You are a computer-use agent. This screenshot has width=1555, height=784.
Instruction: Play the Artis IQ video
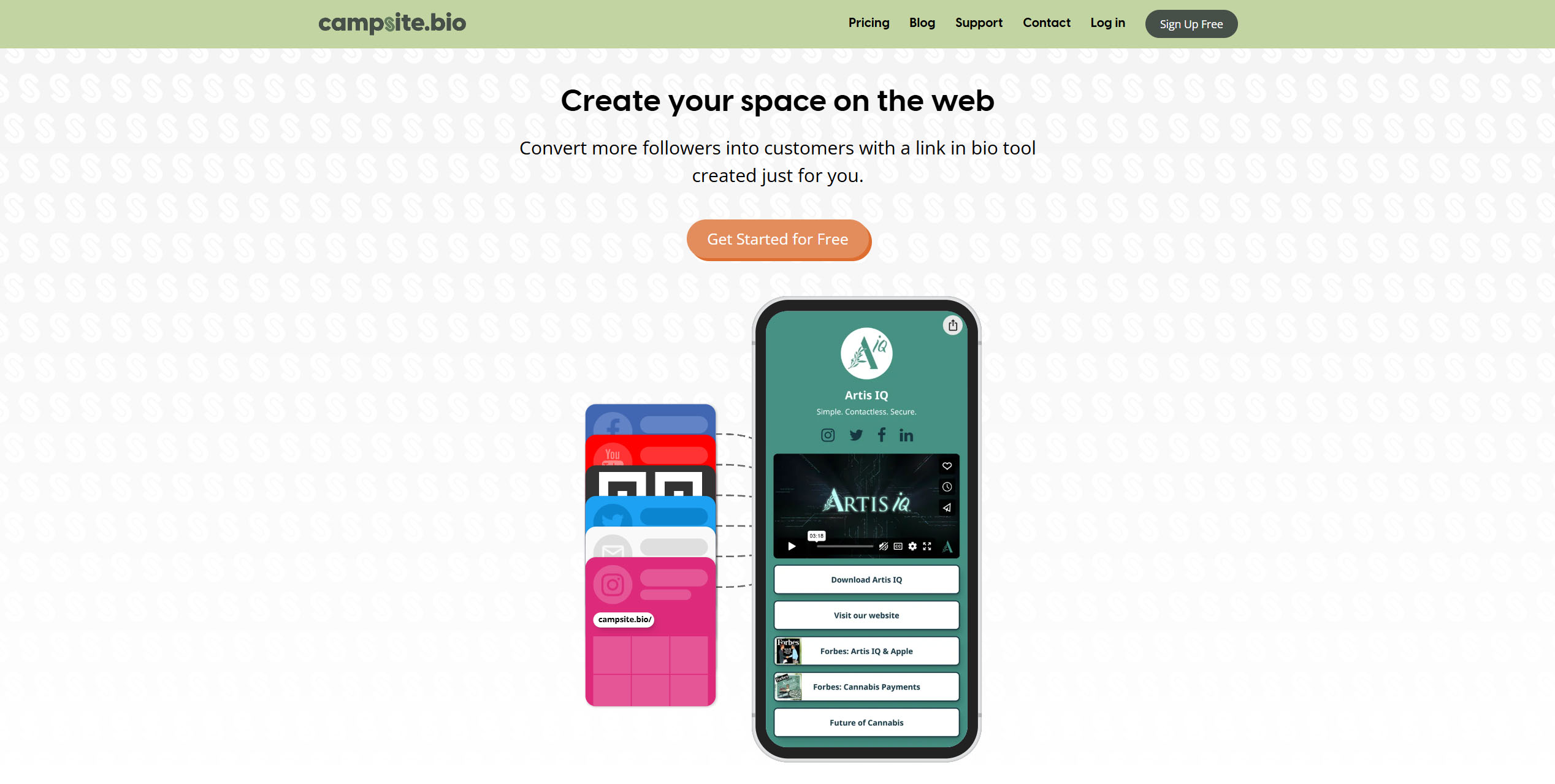click(x=792, y=546)
